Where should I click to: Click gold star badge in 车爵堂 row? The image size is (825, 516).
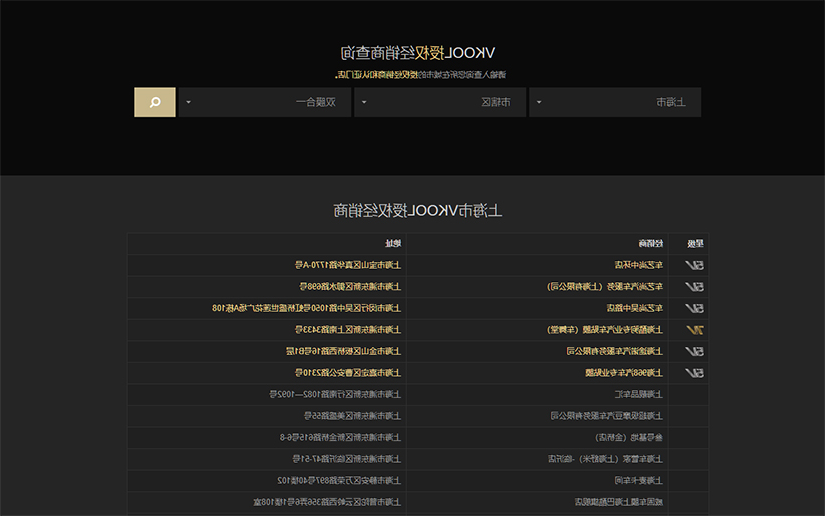pyautogui.click(x=695, y=330)
